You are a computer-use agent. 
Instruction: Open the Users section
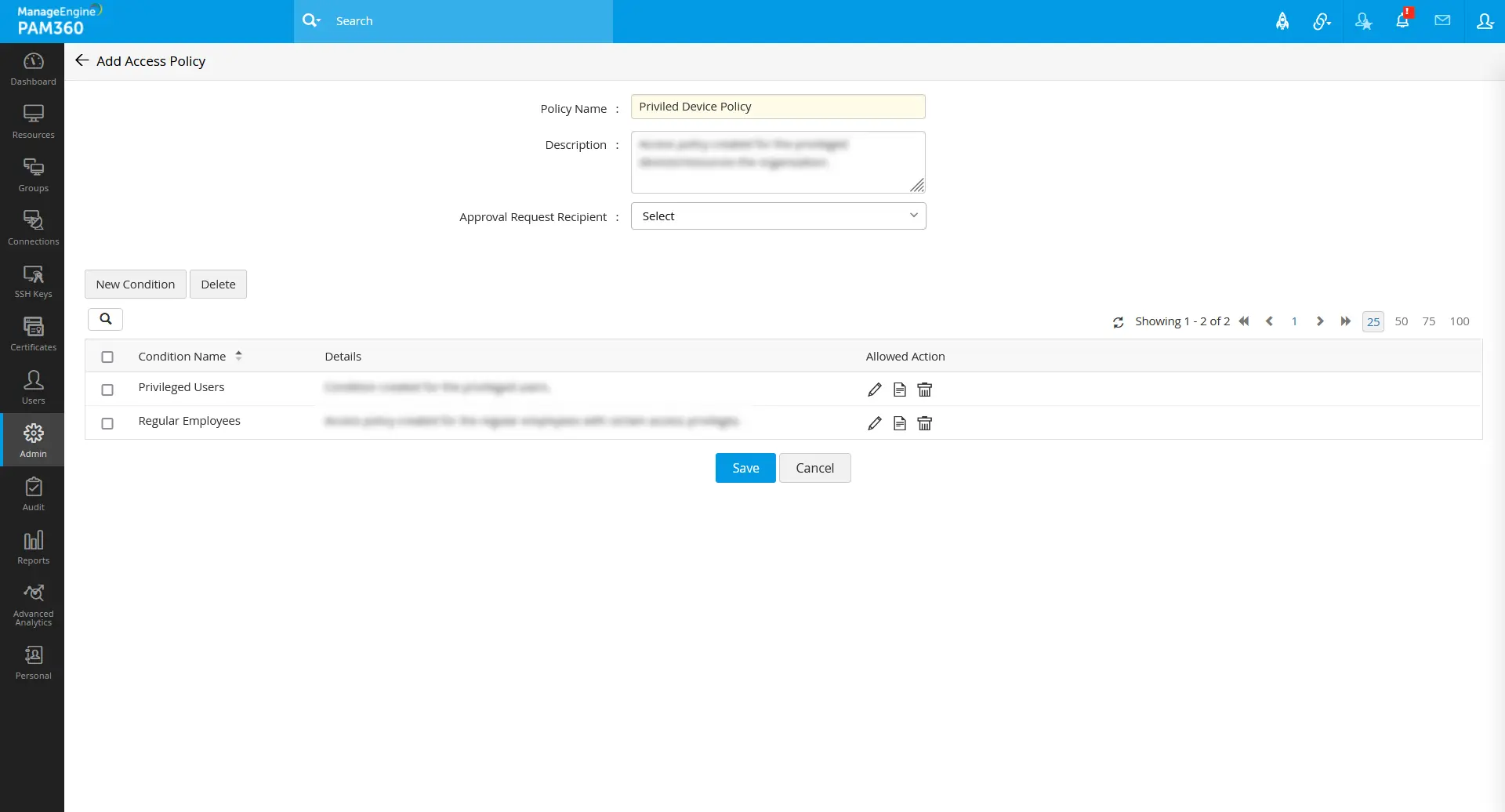point(33,388)
